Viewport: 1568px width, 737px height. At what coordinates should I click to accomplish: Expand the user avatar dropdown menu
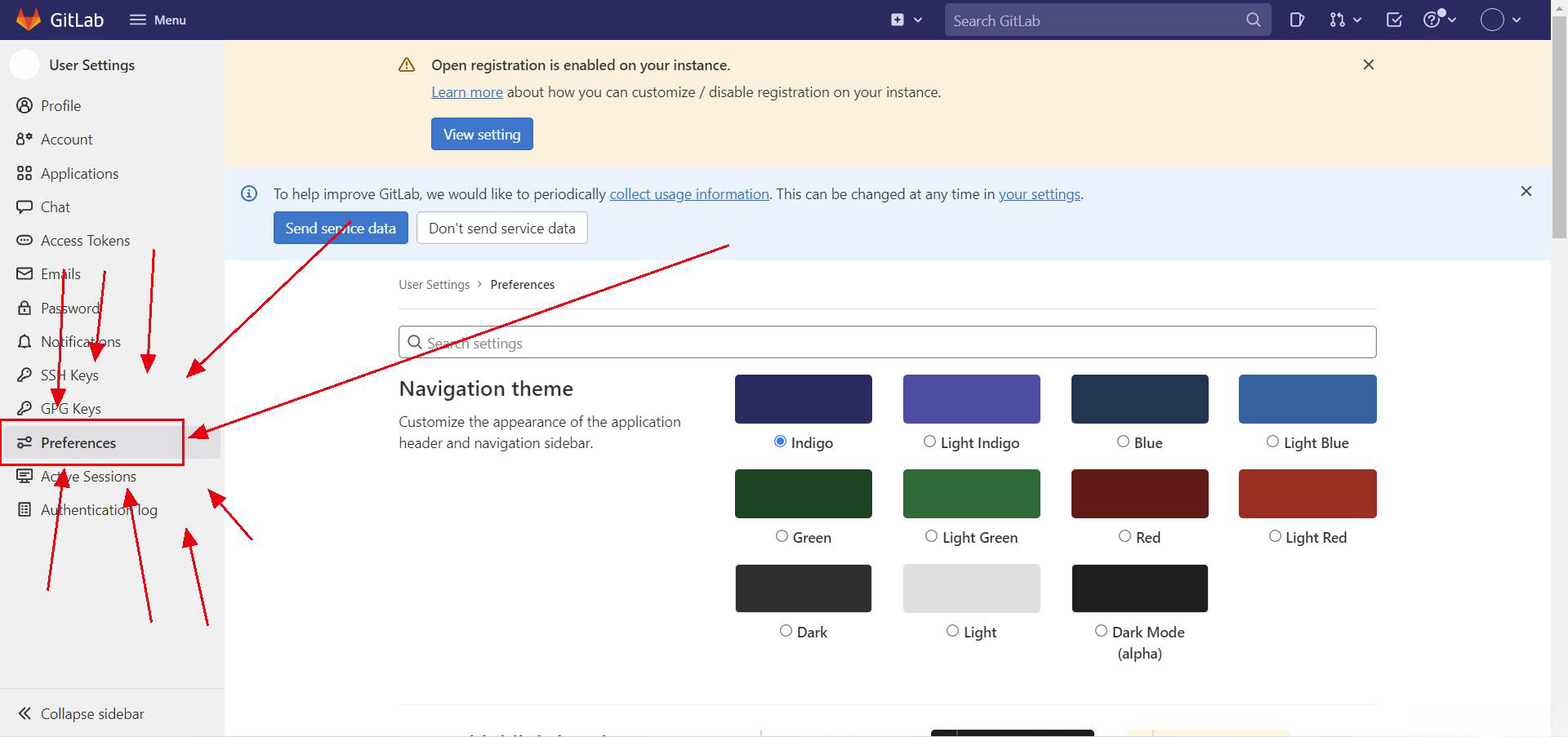click(x=1500, y=20)
